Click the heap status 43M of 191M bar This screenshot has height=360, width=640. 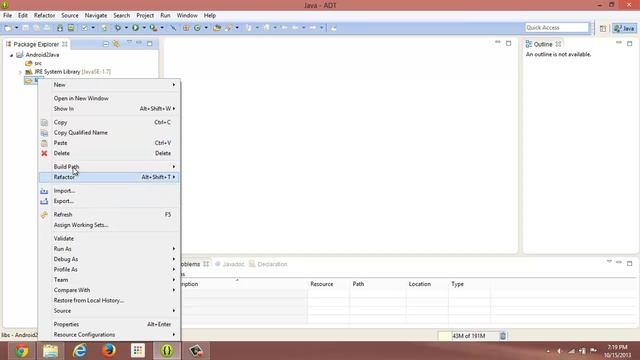[469, 336]
